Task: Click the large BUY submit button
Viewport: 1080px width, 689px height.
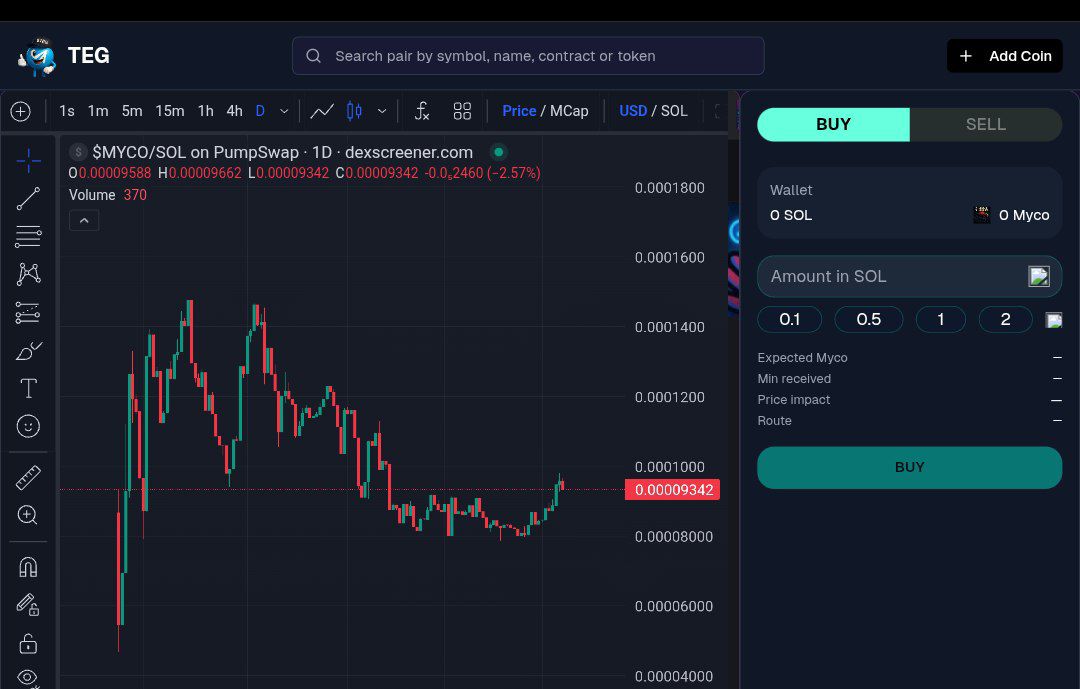Action: pos(909,467)
